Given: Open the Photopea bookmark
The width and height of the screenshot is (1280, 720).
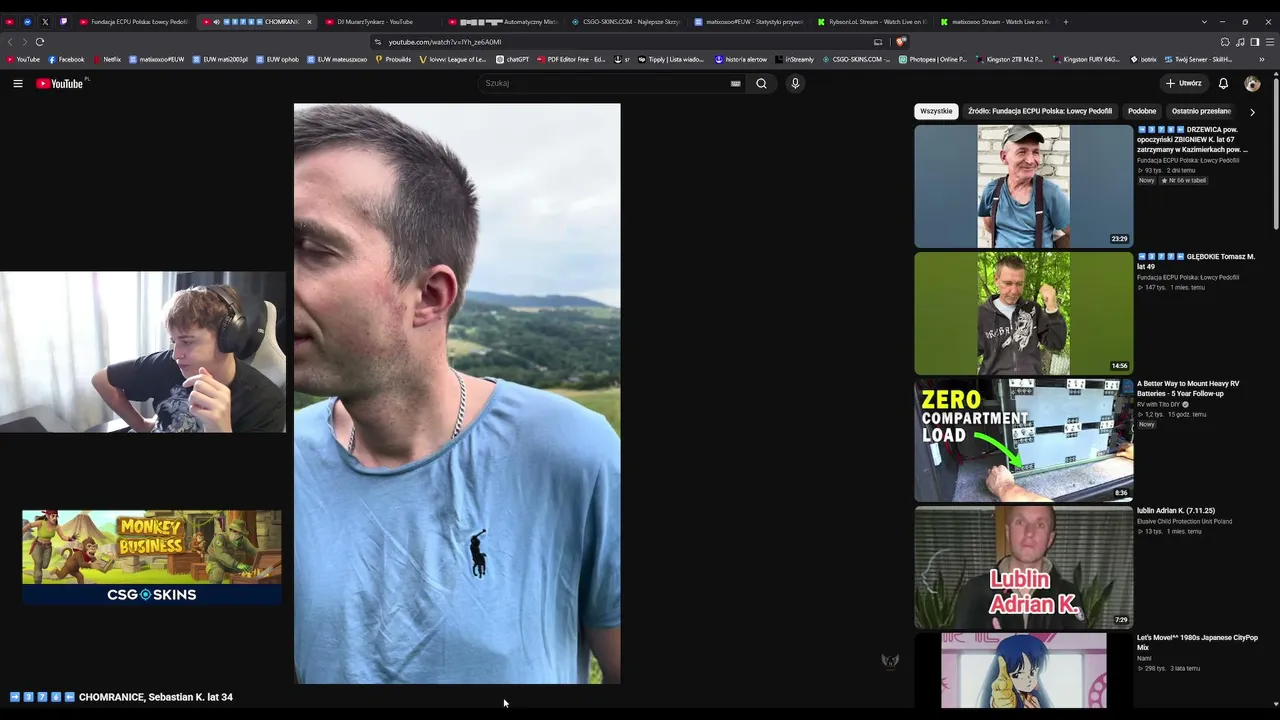Looking at the screenshot, I should click(x=933, y=60).
